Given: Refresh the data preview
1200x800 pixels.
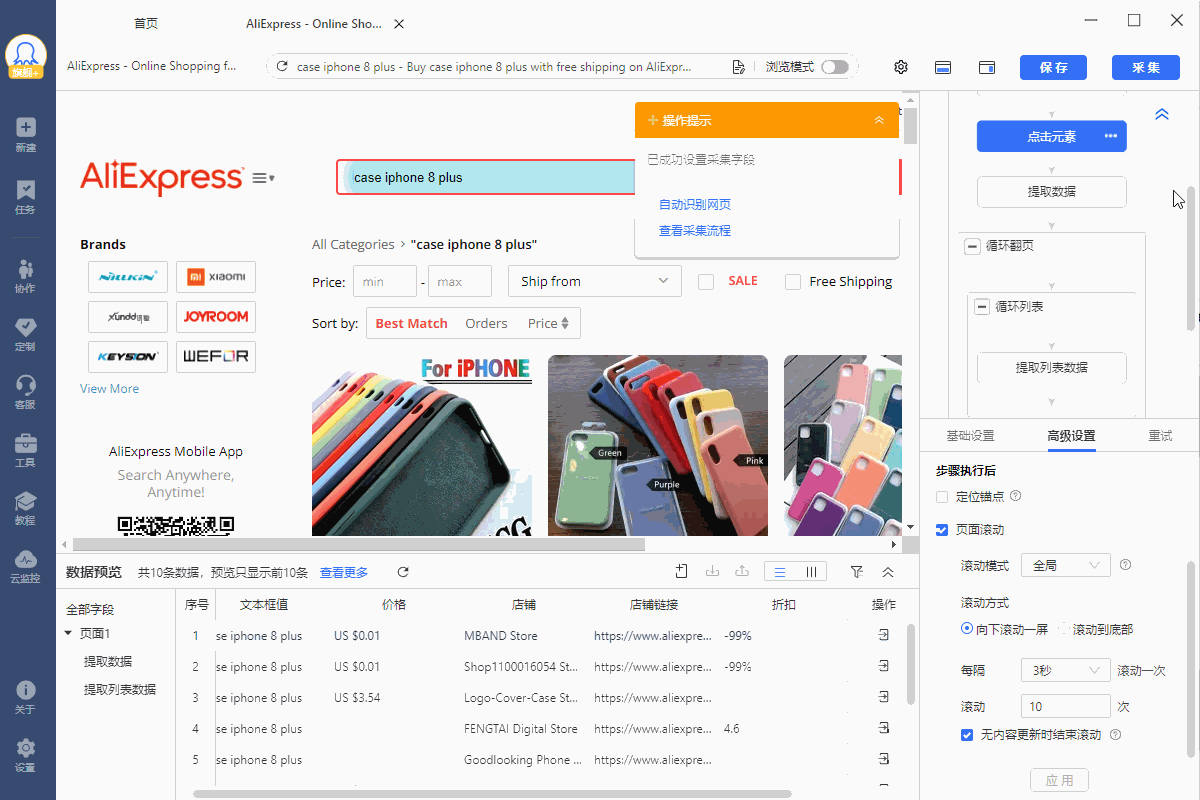Looking at the screenshot, I should (x=403, y=572).
